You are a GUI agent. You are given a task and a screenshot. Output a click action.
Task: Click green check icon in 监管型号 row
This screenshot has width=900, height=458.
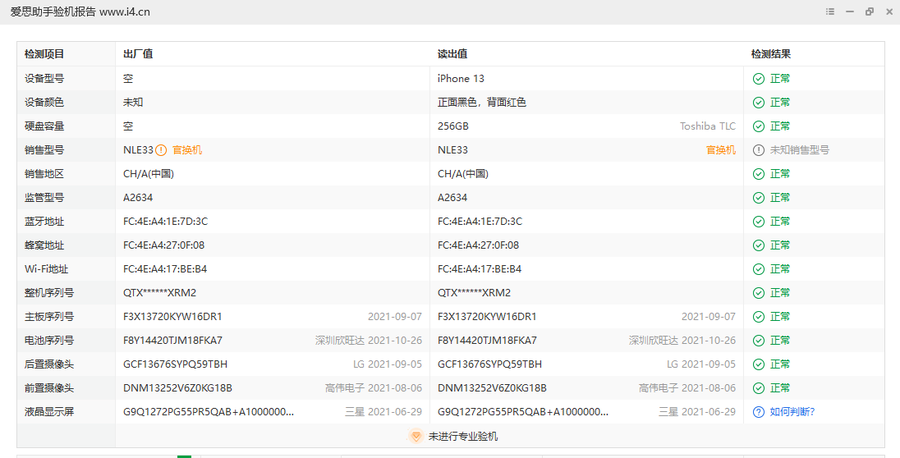click(758, 198)
